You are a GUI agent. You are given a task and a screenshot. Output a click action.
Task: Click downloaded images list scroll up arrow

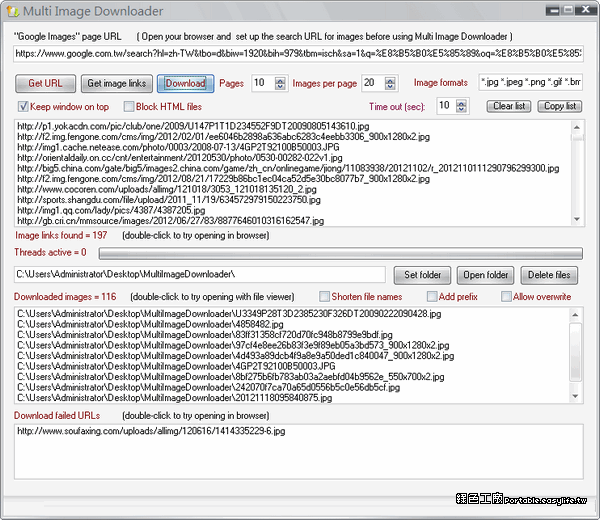point(575,315)
